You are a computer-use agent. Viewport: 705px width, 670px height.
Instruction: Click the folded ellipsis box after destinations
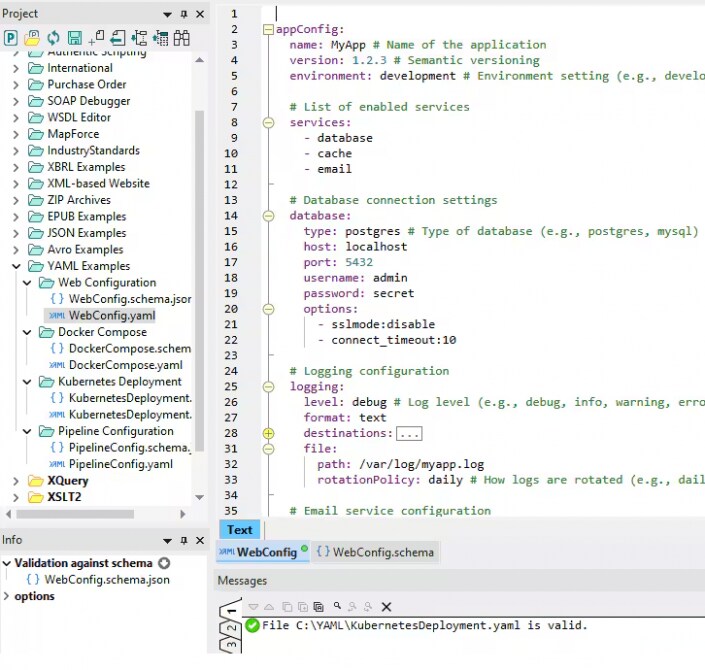point(409,433)
